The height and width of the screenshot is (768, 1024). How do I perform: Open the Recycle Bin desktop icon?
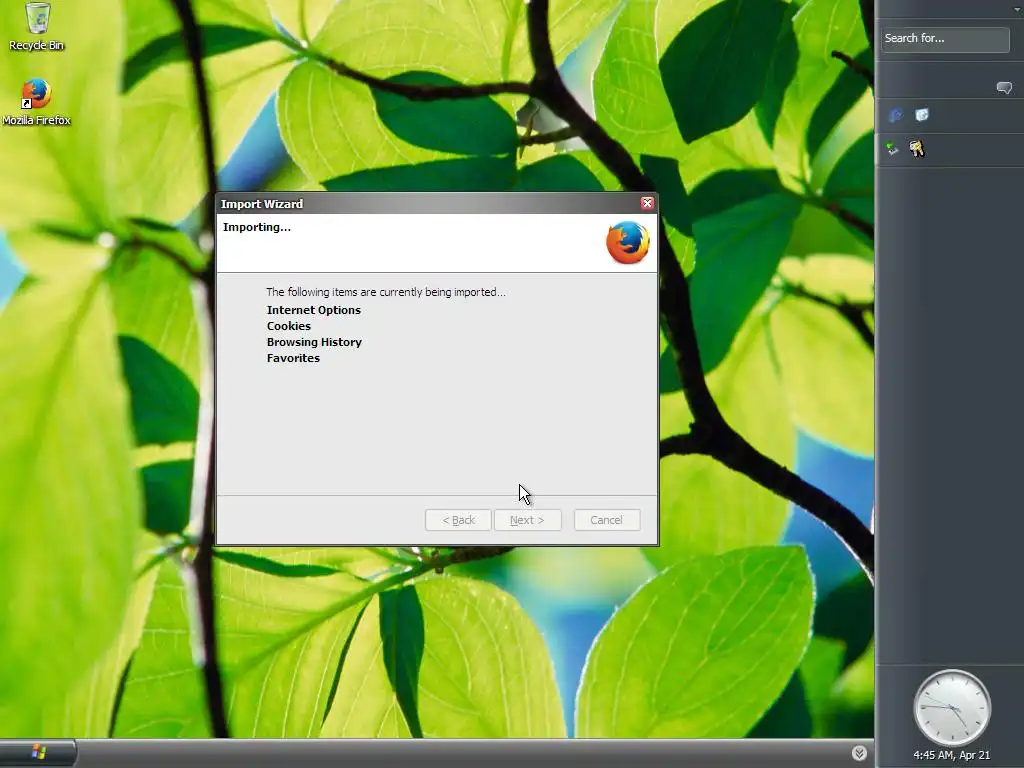[x=37, y=26]
